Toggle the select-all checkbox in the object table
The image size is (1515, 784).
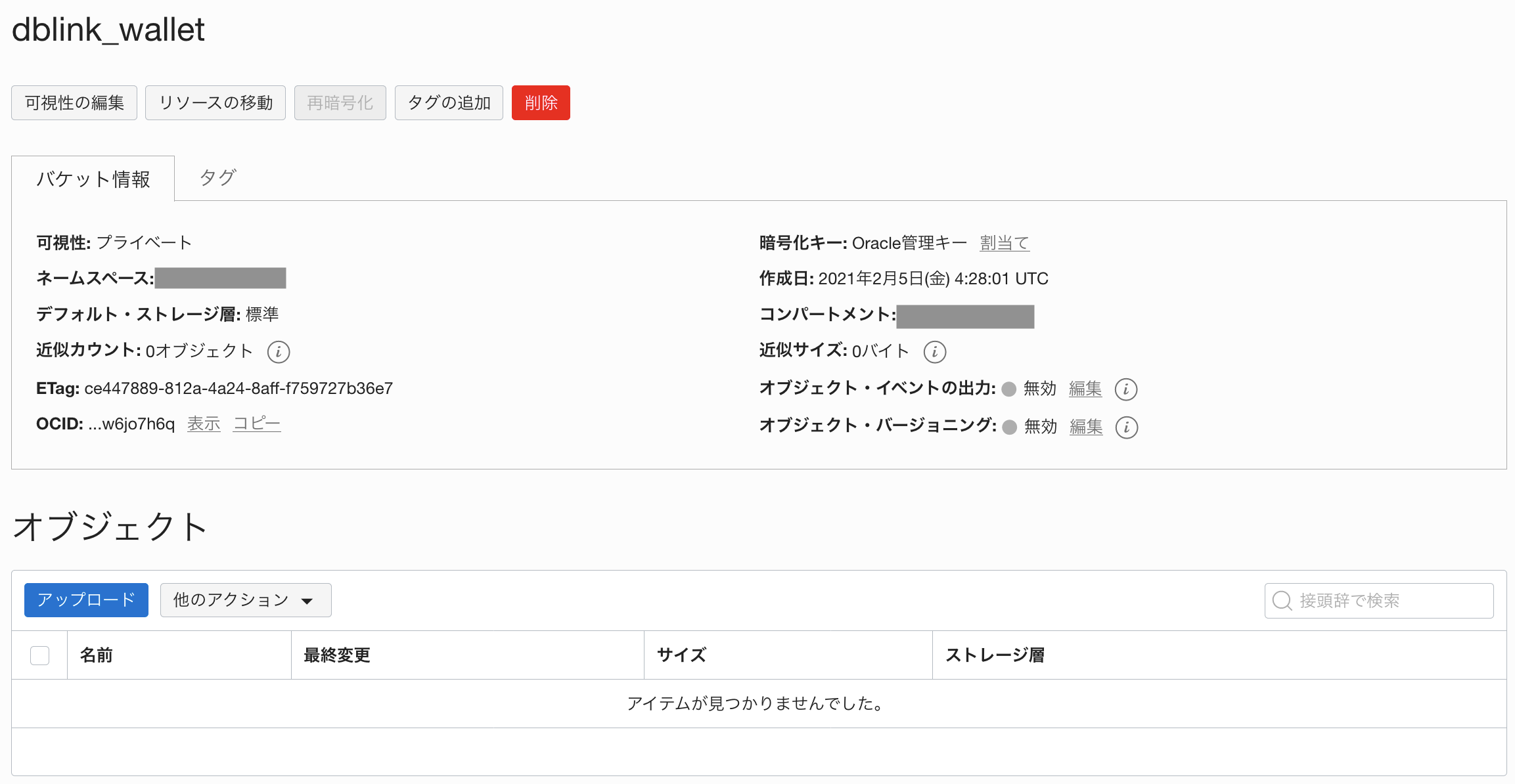39,655
